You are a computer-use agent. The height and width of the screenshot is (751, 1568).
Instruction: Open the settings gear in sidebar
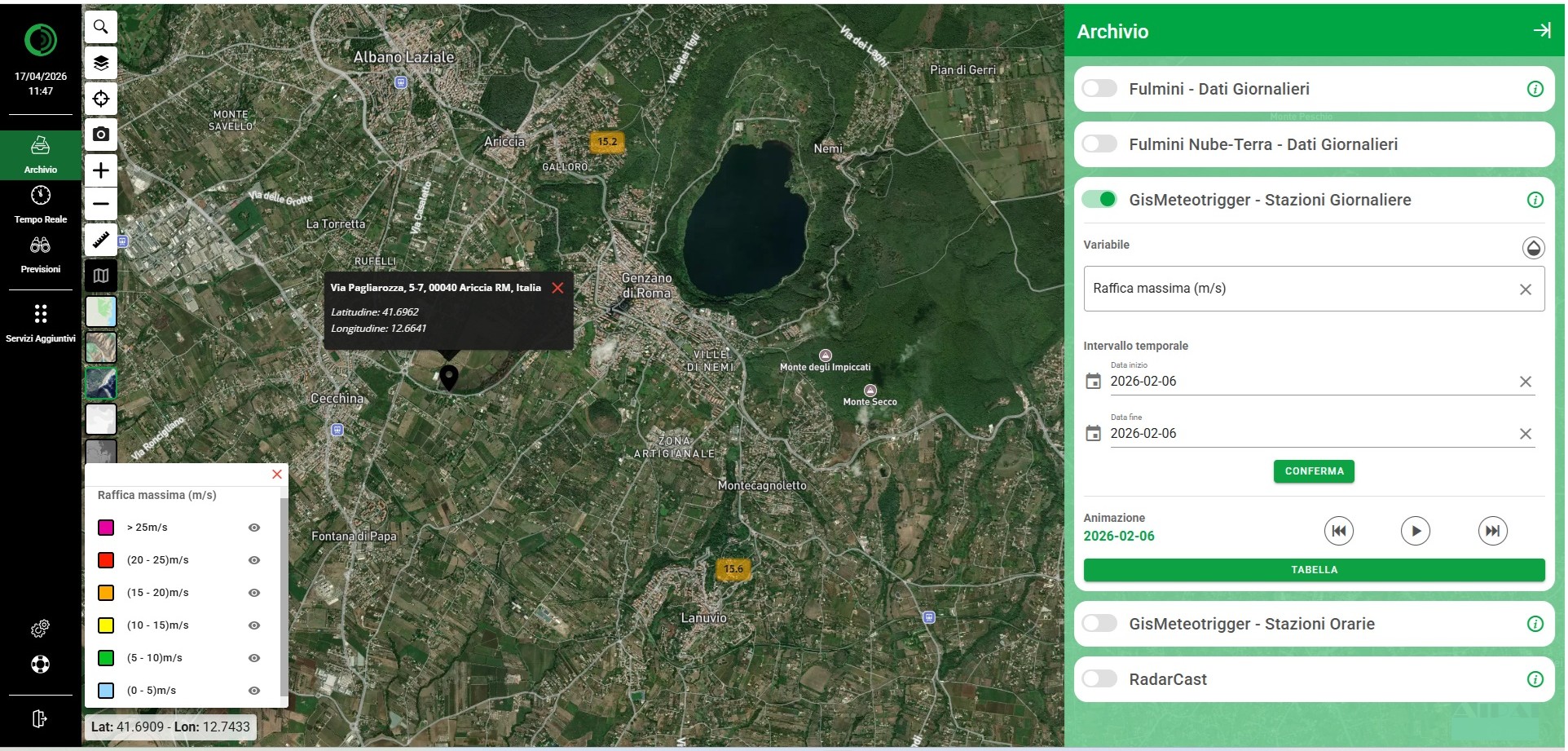pyautogui.click(x=40, y=628)
